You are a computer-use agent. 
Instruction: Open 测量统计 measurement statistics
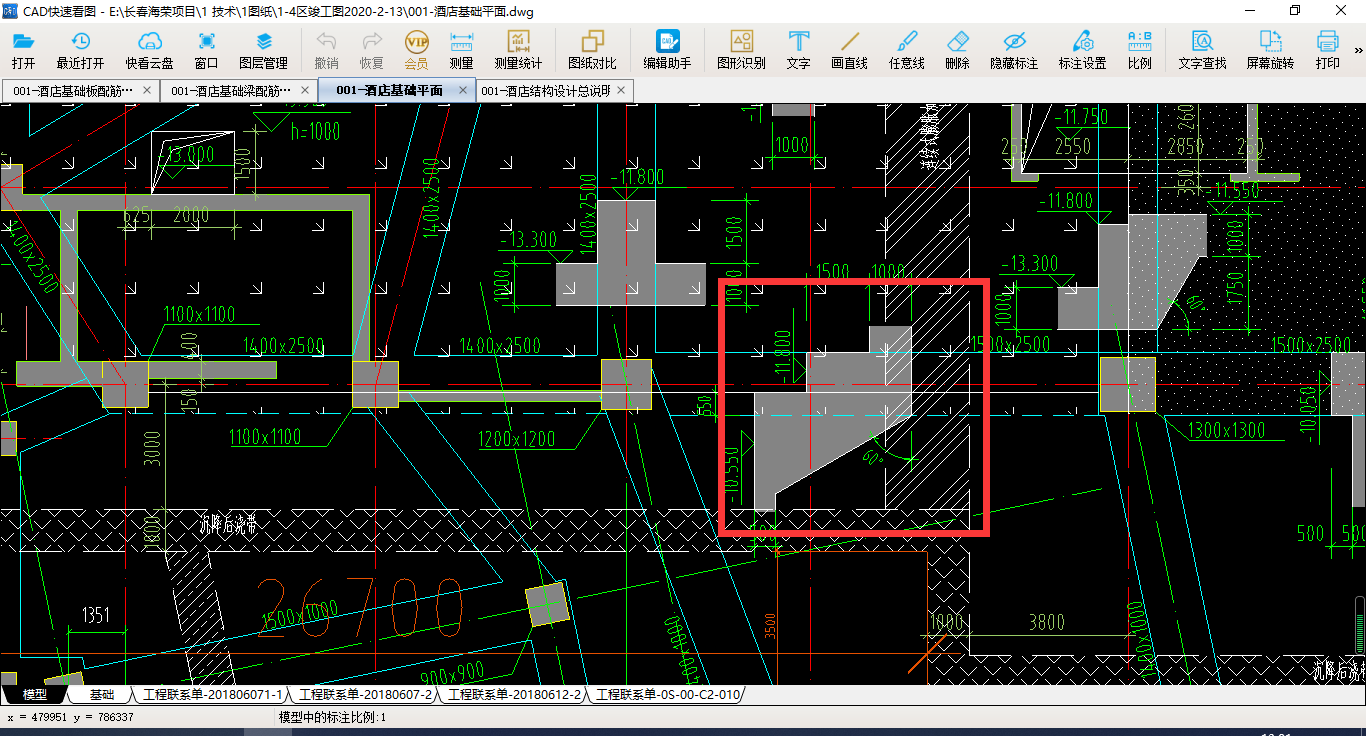click(518, 50)
